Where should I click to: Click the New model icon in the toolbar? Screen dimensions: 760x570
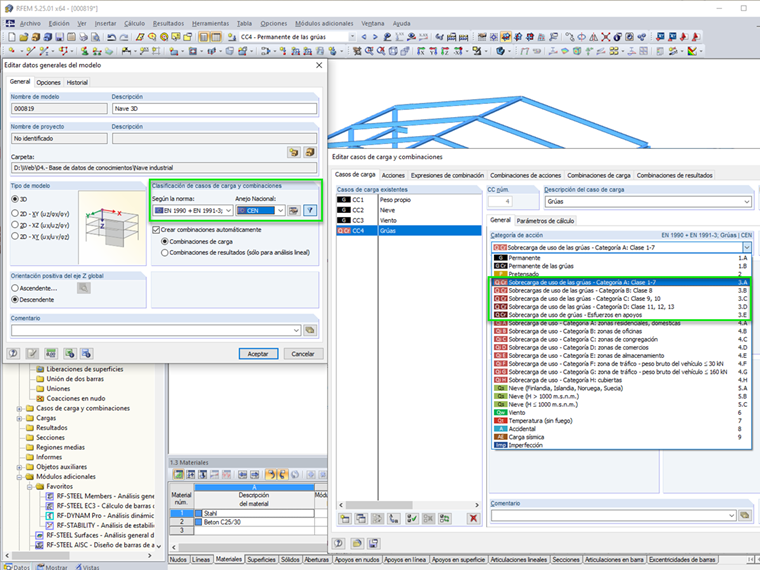click(x=12, y=37)
